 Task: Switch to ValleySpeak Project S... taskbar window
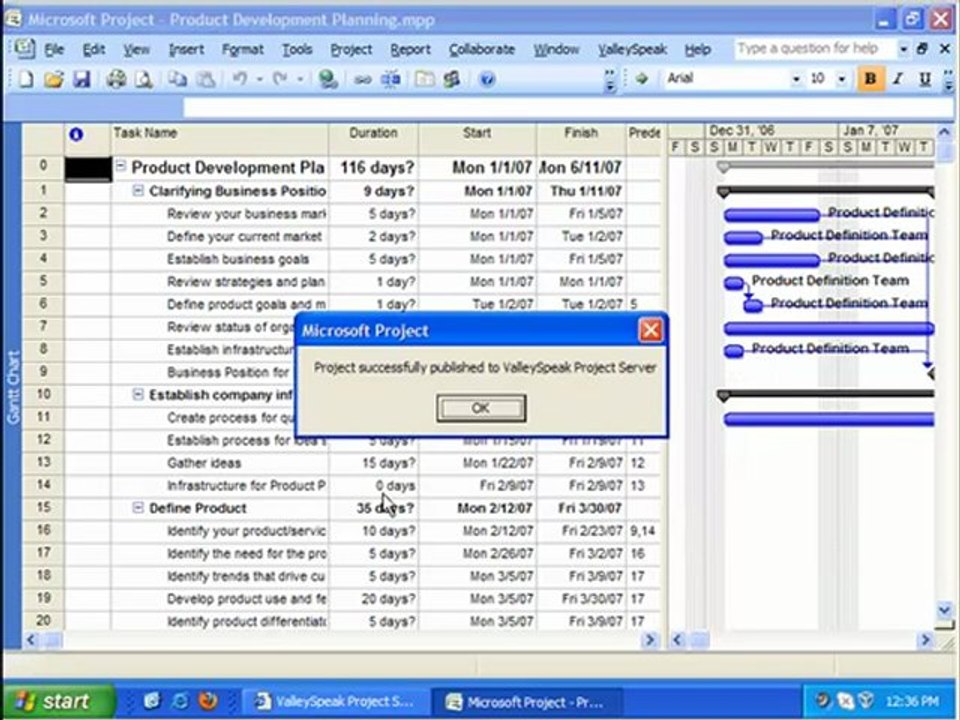click(x=334, y=702)
